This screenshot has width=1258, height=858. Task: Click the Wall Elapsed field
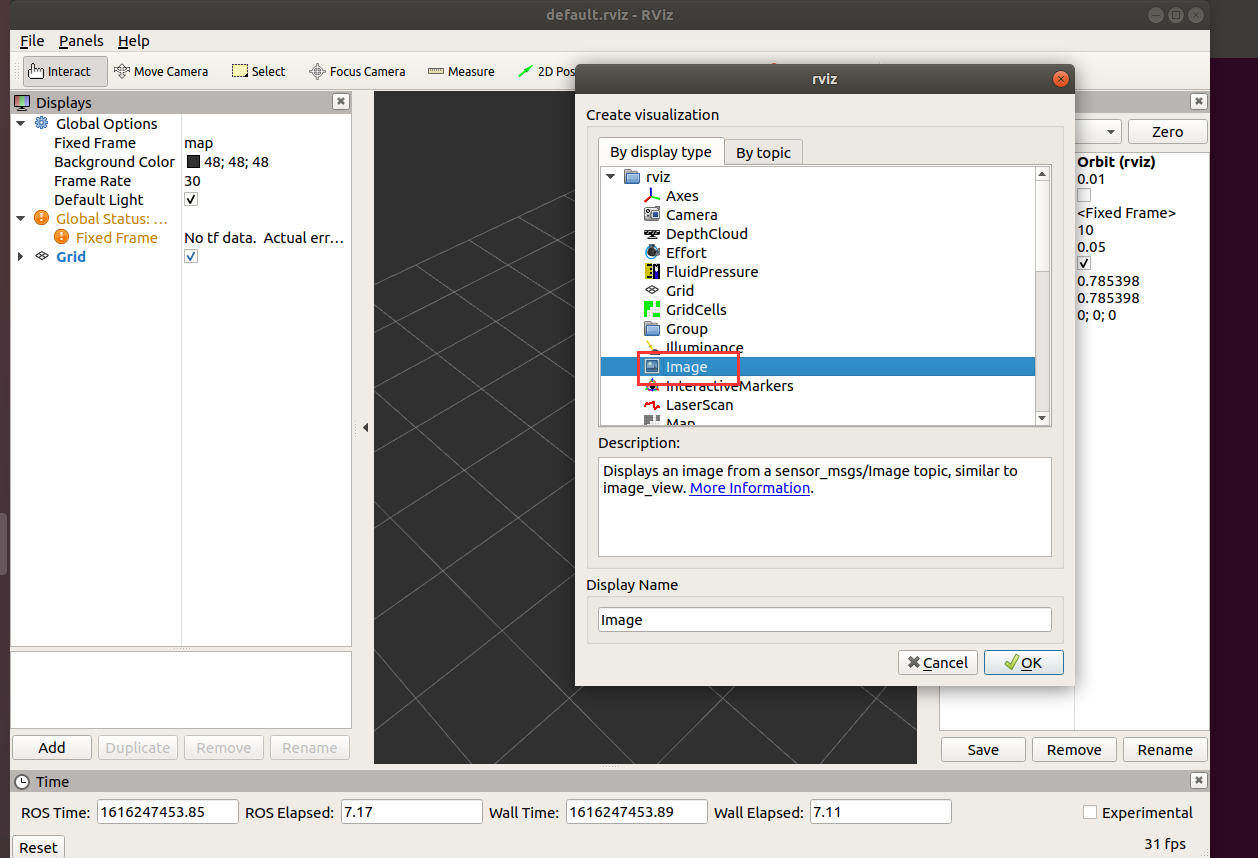click(880, 812)
